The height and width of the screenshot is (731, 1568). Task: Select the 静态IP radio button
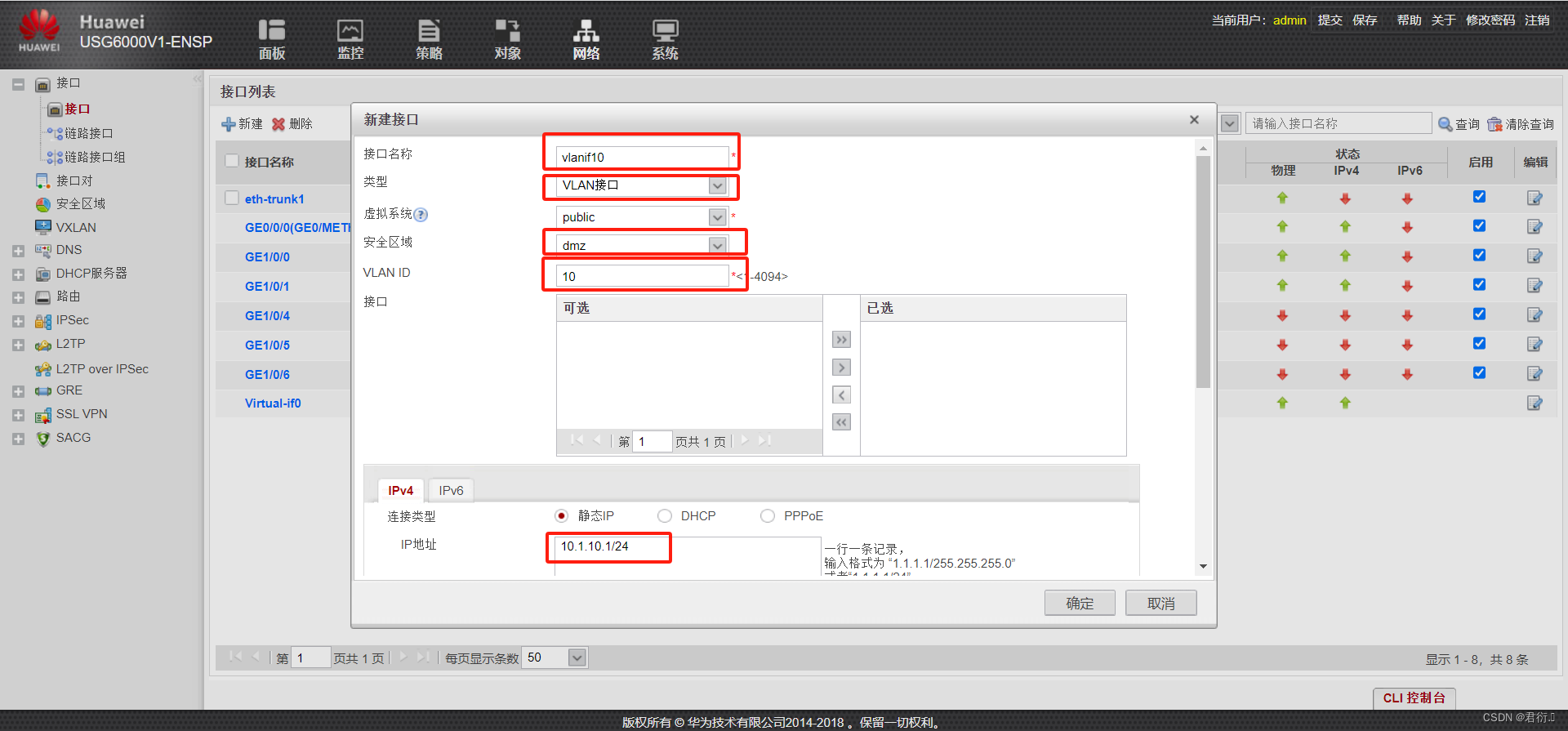click(x=561, y=516)
